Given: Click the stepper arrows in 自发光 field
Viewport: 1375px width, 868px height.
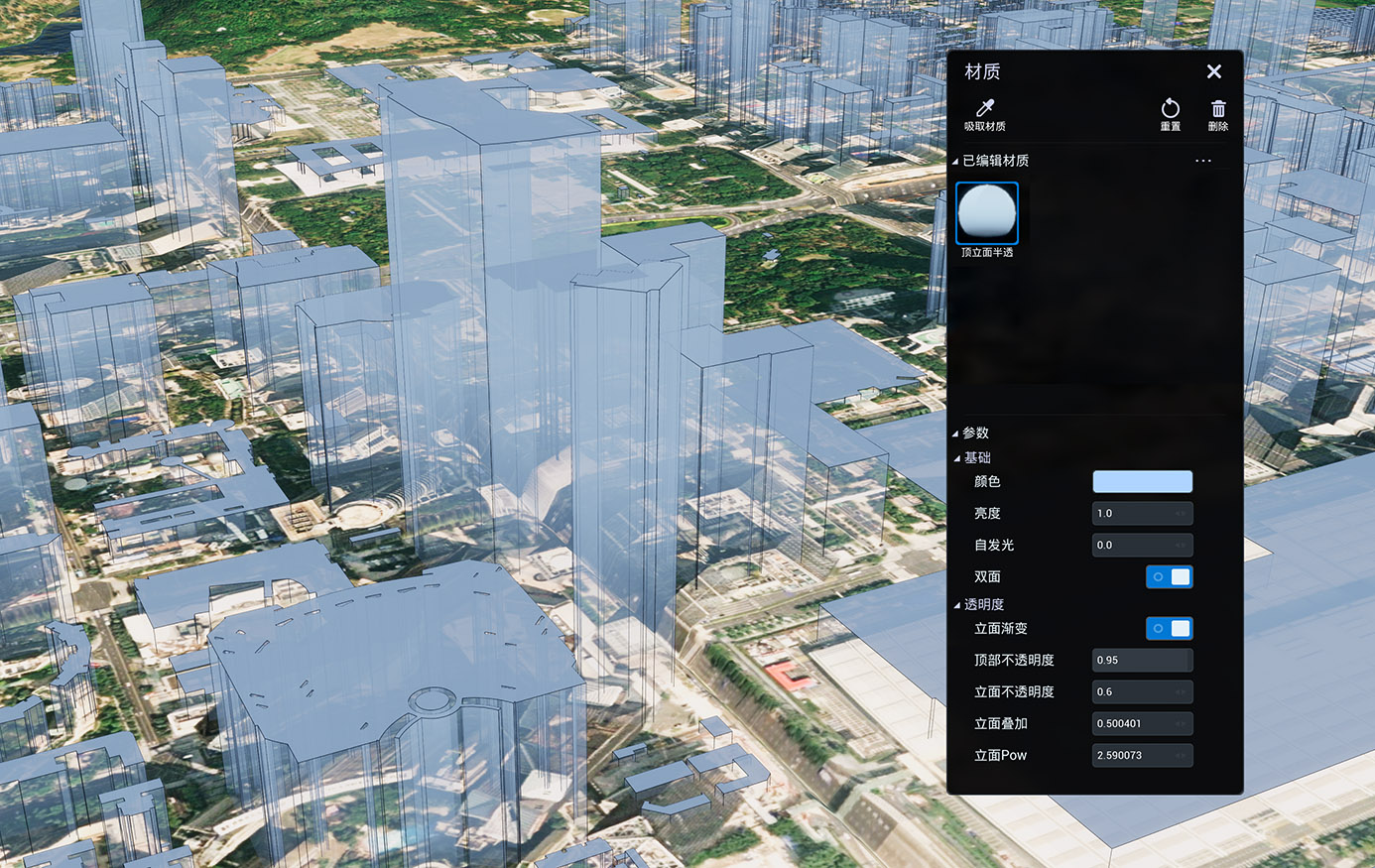Looking at the screenshot, I should (x=1180, y=546).
